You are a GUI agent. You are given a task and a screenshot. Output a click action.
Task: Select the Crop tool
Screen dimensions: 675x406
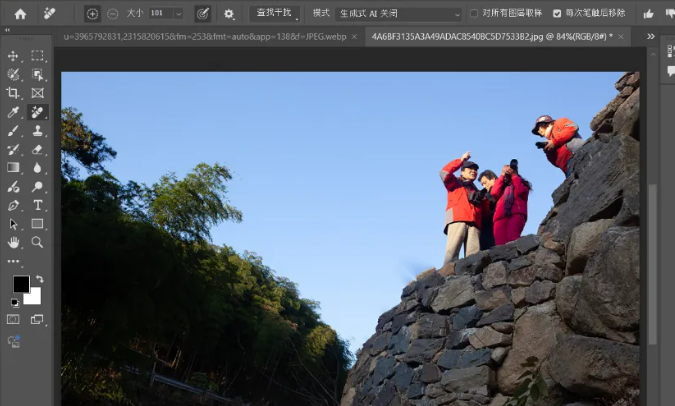[x=14, y=93]
